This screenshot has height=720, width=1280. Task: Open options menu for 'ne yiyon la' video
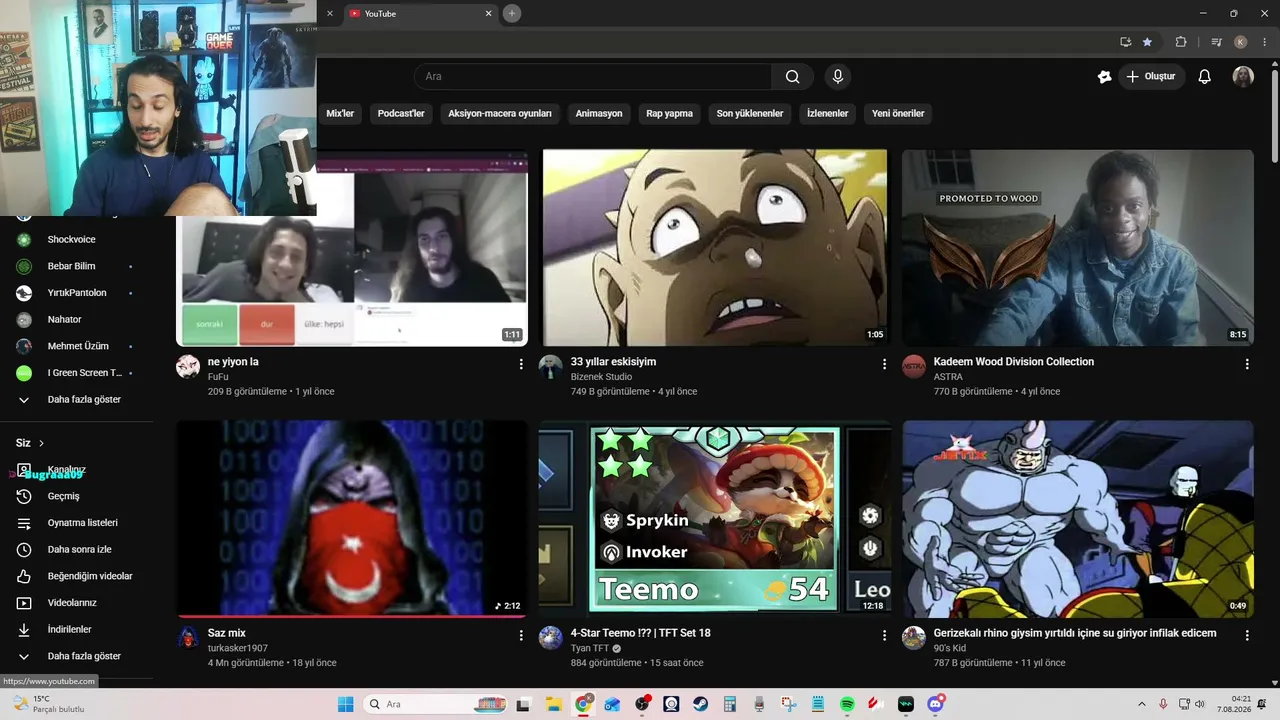(521, 365)
